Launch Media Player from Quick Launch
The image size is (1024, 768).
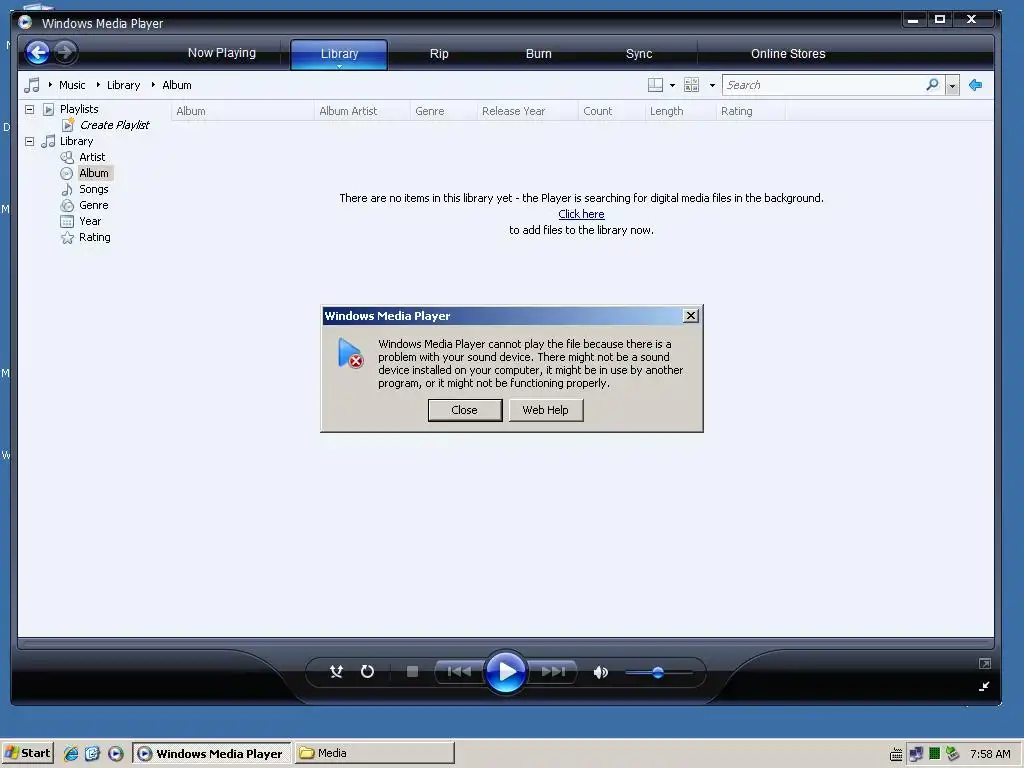coord(116,754)
